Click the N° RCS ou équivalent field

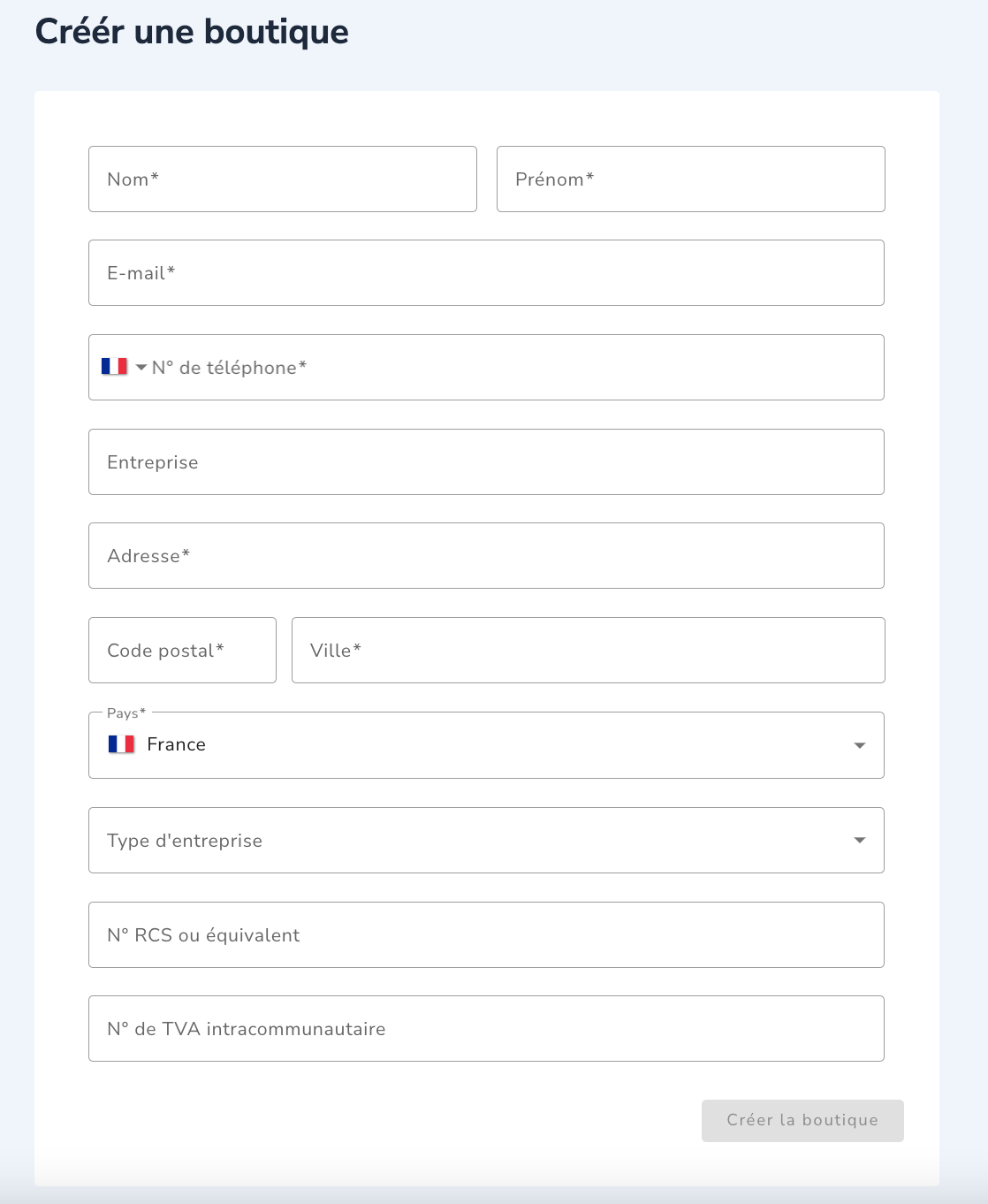pyautogui.click(x=486, y=934)
